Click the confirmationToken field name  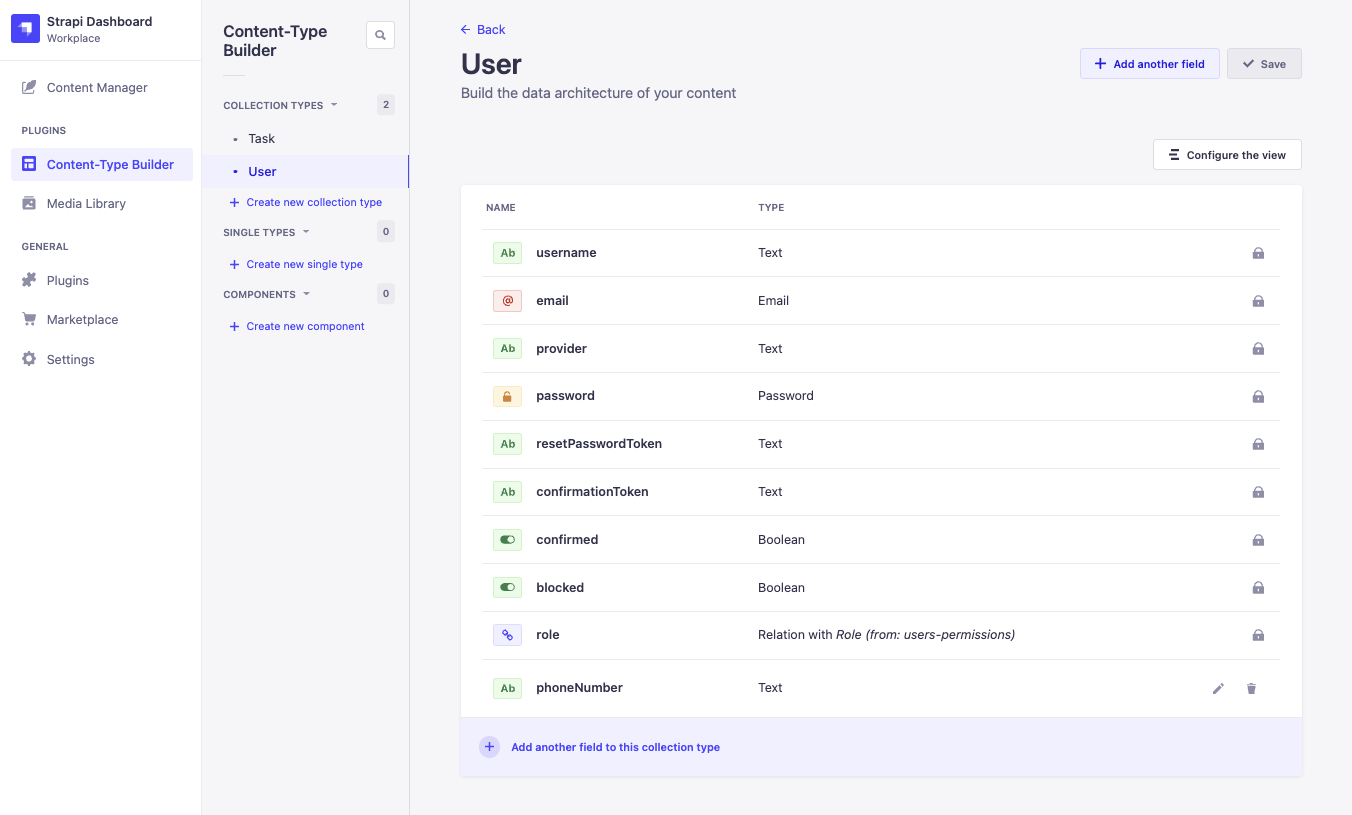(592, 491)
